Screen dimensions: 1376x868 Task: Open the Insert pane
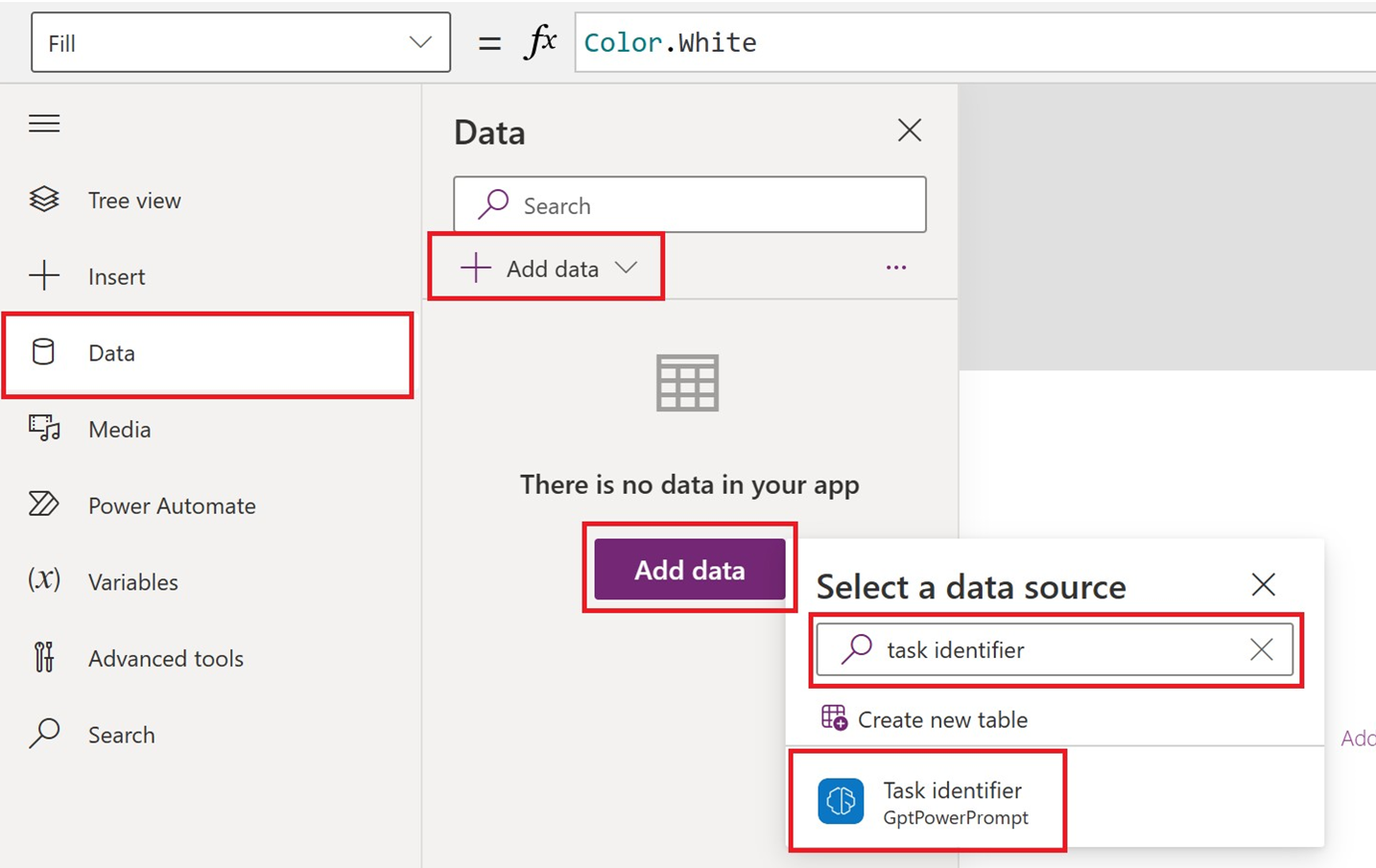click(116, 276)
